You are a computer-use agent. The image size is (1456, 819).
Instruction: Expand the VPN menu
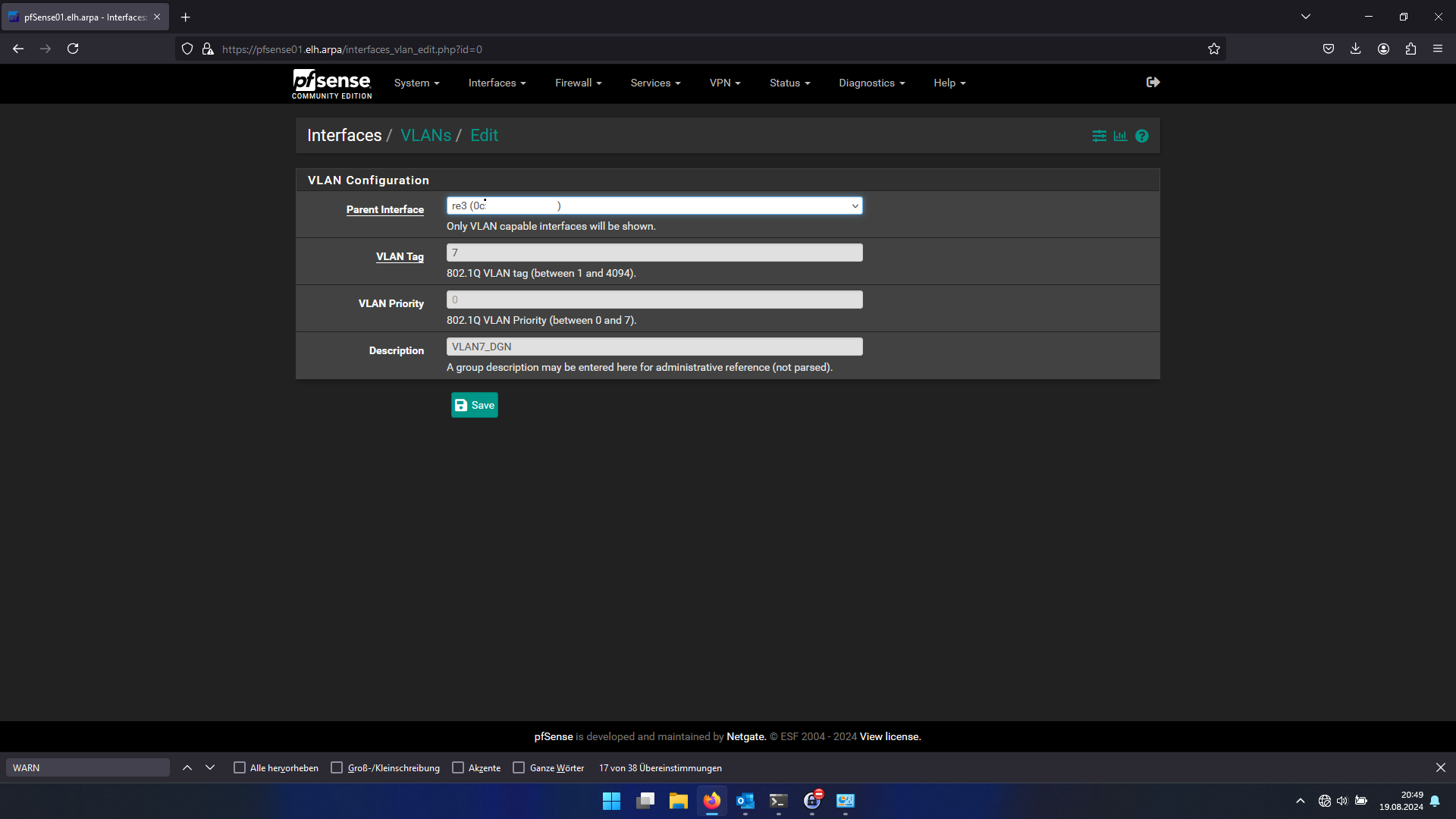click(x=725, y=83)
